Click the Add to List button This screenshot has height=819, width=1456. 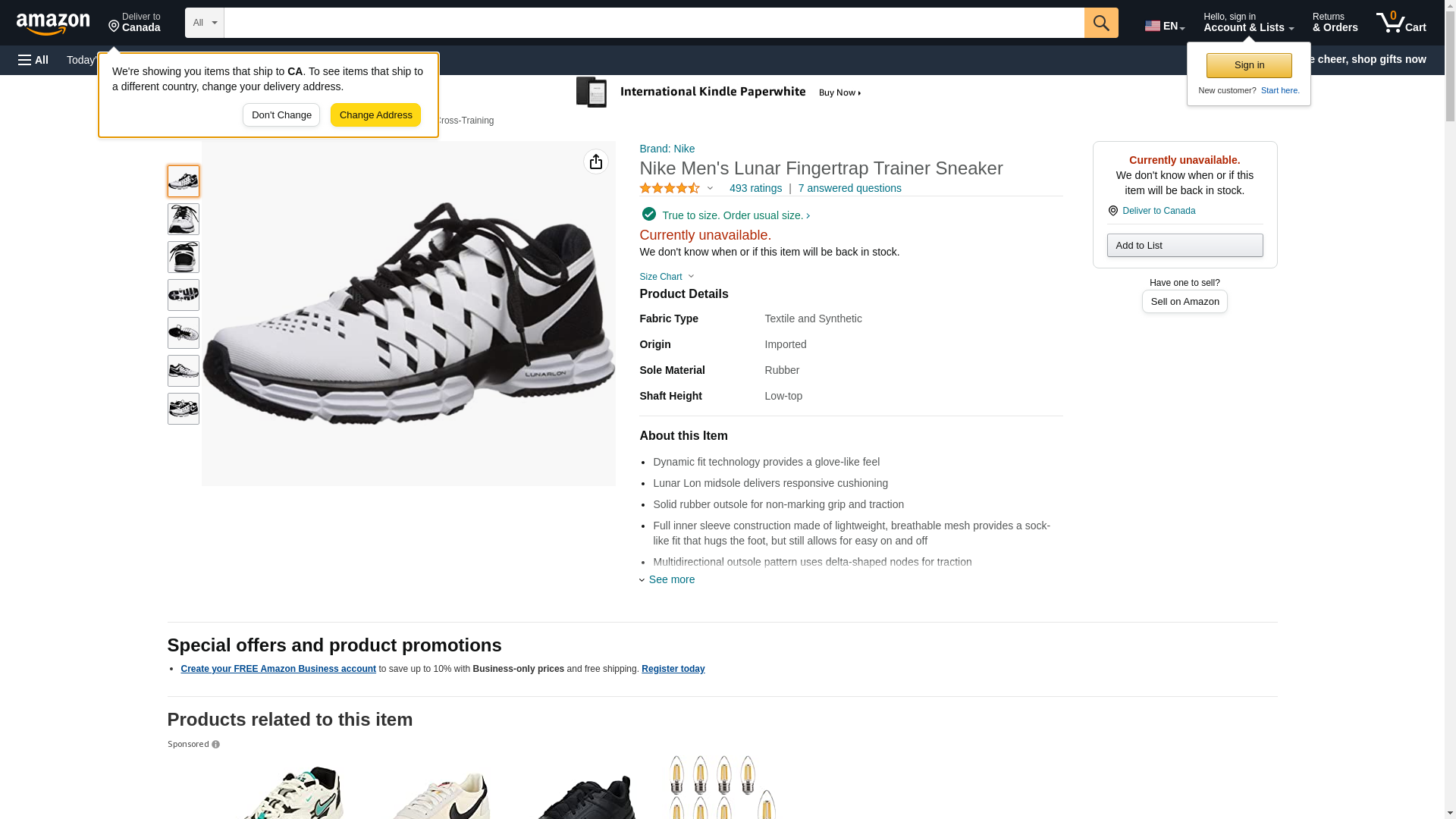1185,246
